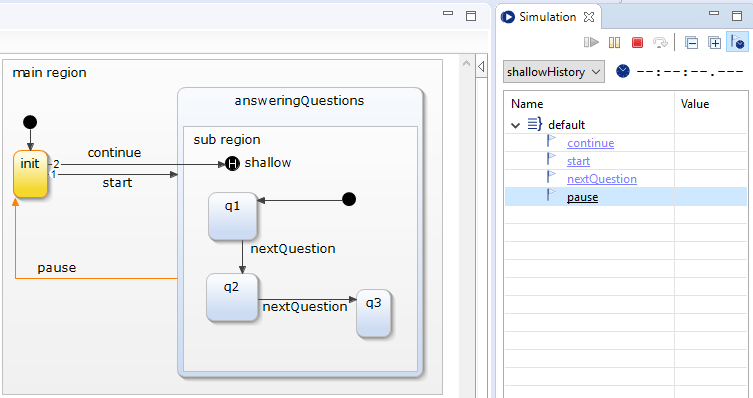Click the shallow history H node
Screen dimensions: 753x398
click(x=232, y=164)
